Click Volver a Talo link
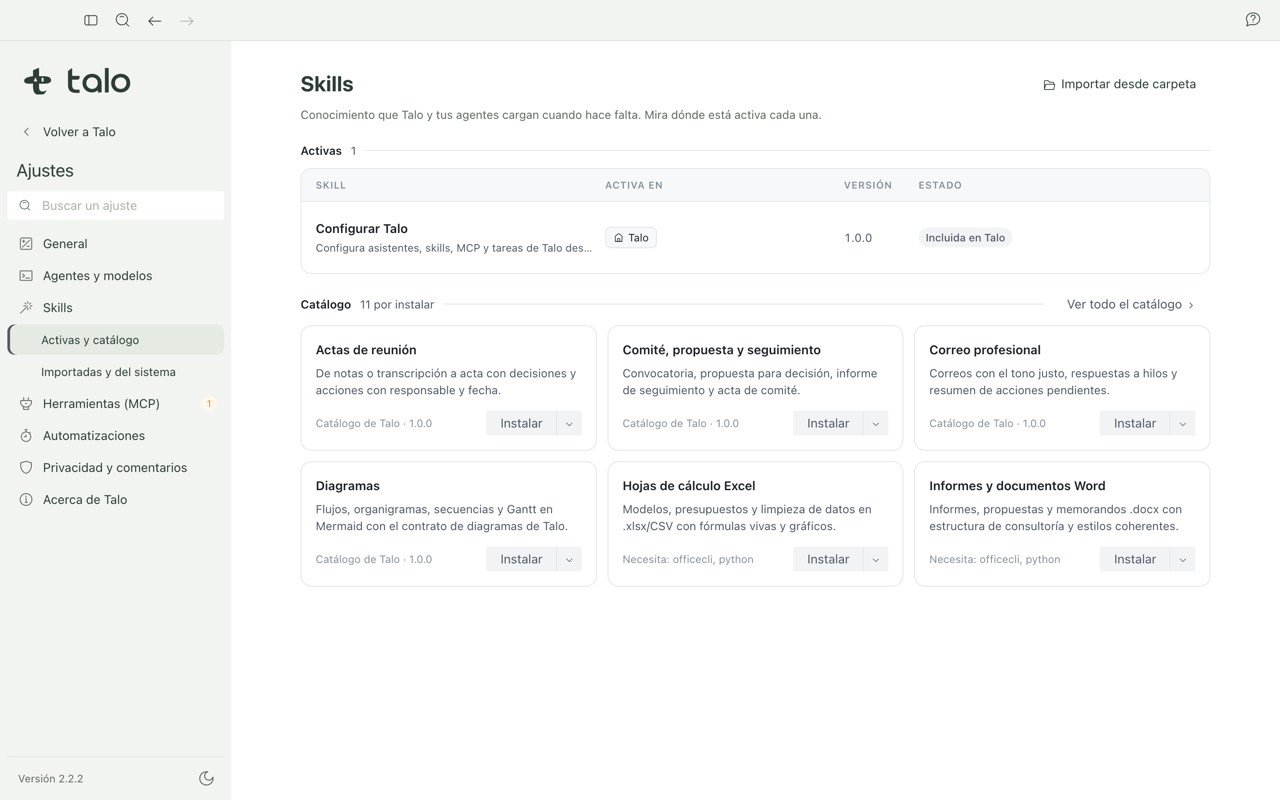 [69, 132]
